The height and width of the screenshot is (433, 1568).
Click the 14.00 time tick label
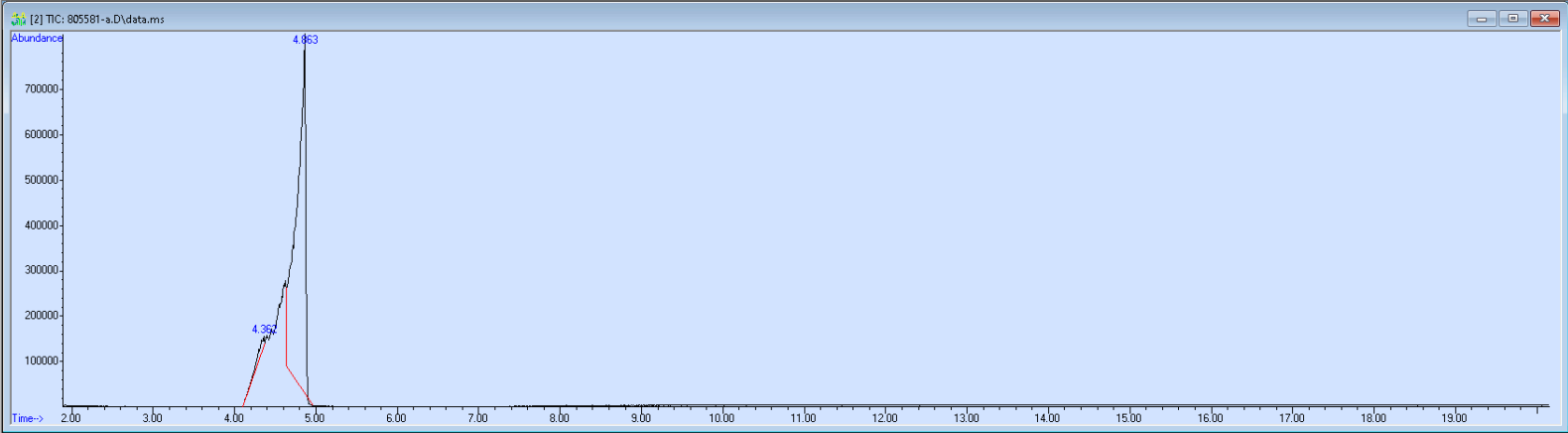click(1047, 418)
